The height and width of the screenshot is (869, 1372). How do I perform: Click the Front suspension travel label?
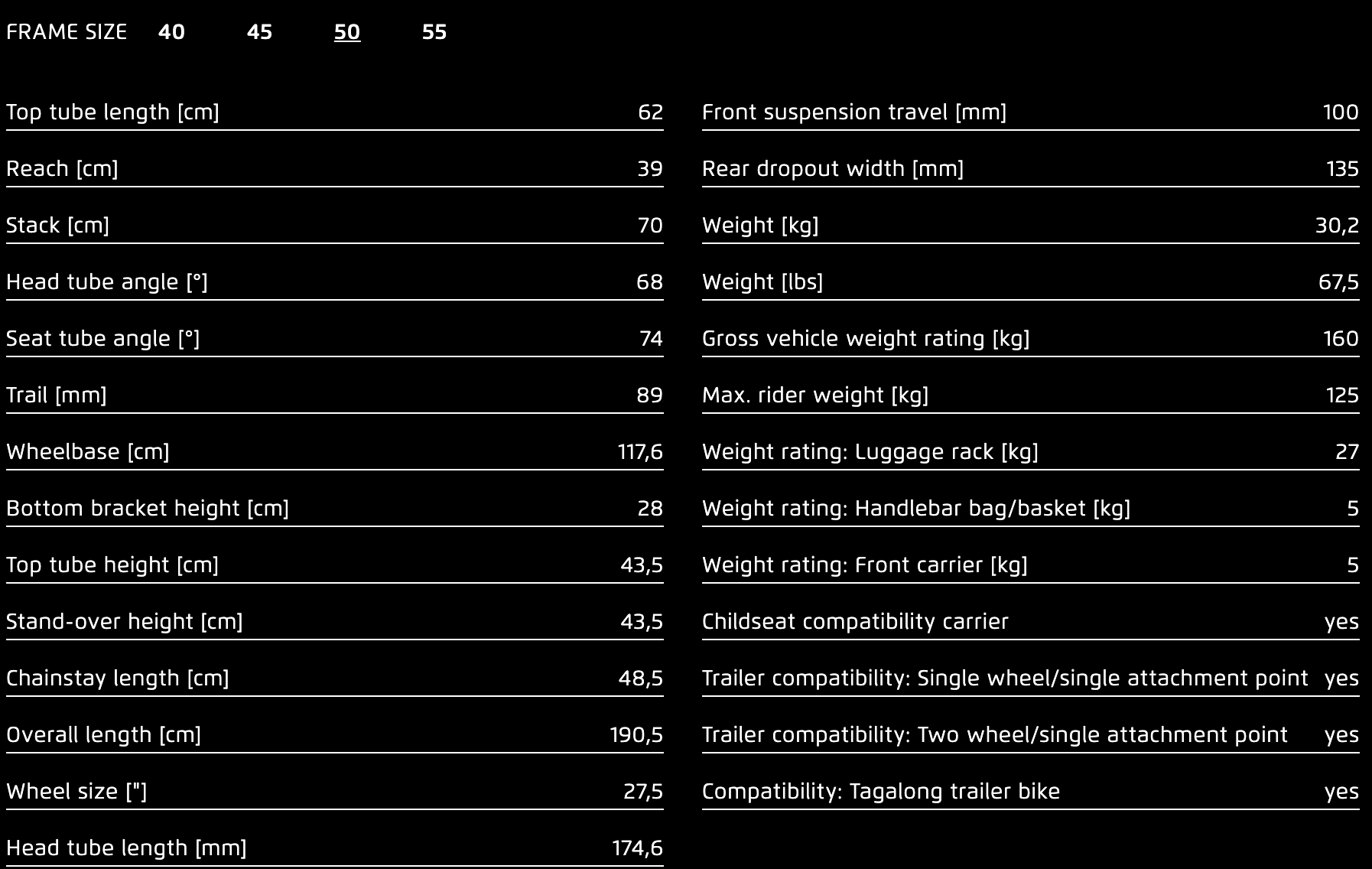point(854,112)
